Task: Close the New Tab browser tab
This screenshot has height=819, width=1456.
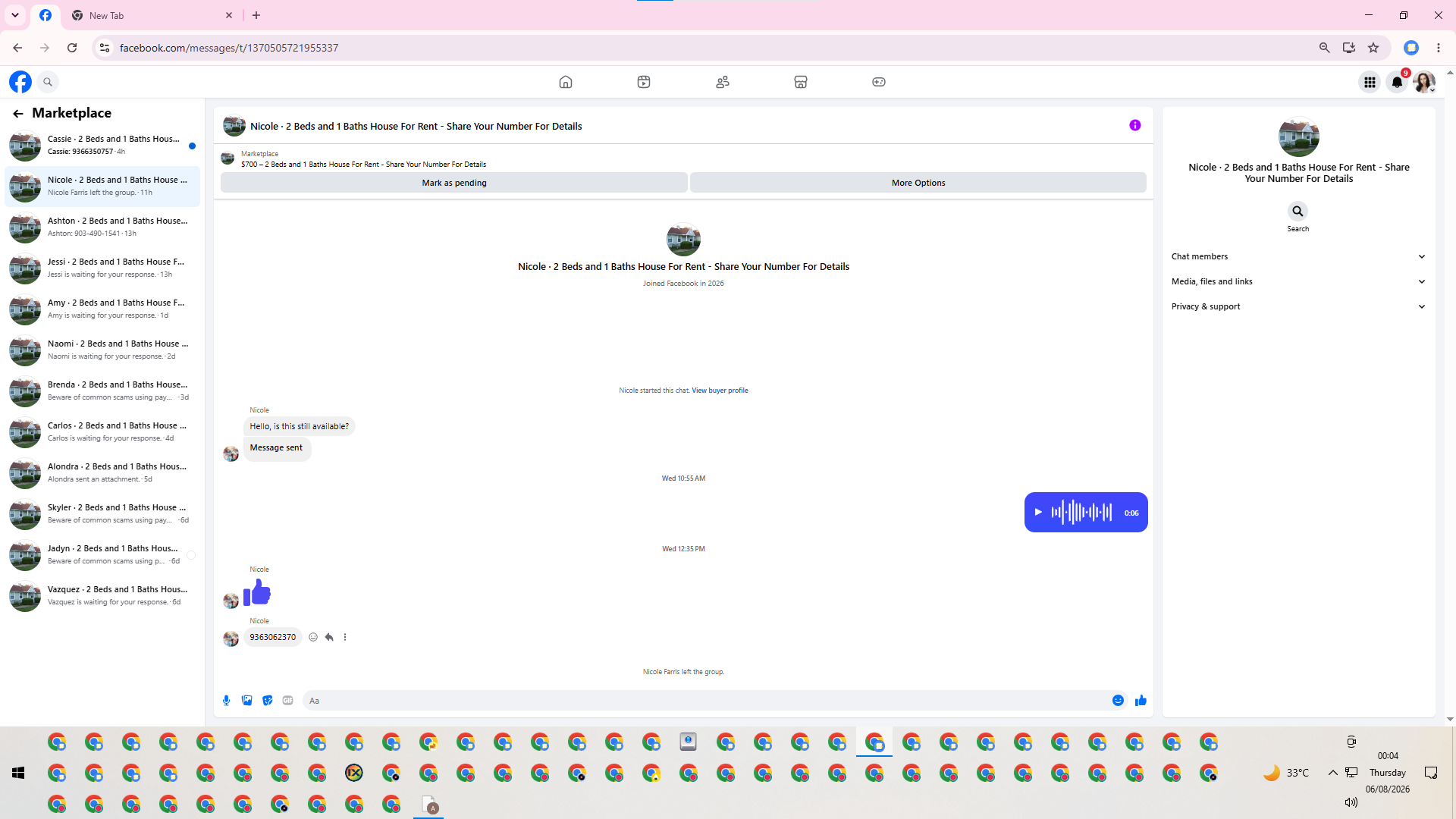Action: click(x=229, y=15)
